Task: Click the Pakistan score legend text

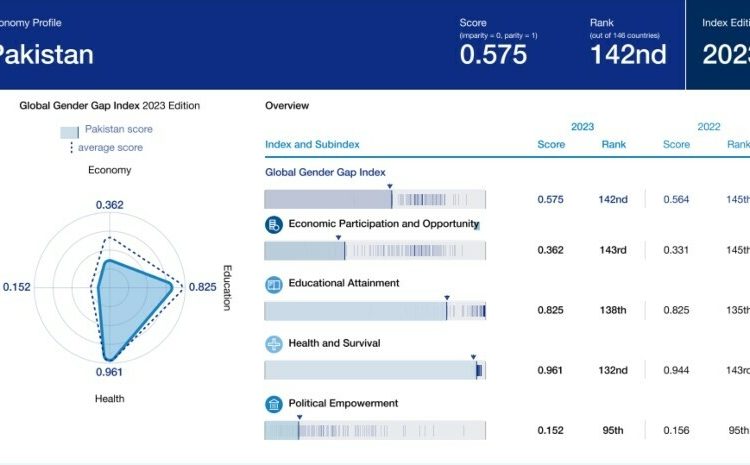Action: coord(119,129)
